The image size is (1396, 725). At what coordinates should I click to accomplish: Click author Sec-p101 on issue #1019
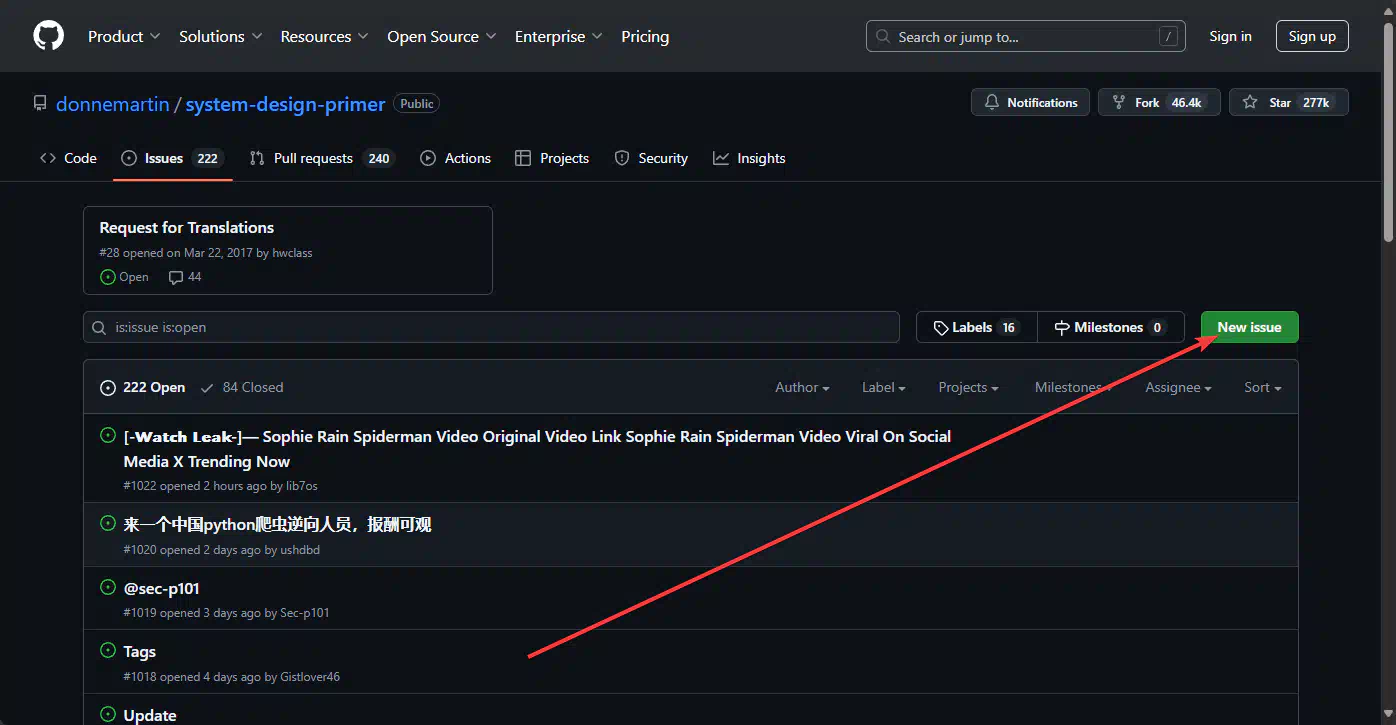point(305,613)
